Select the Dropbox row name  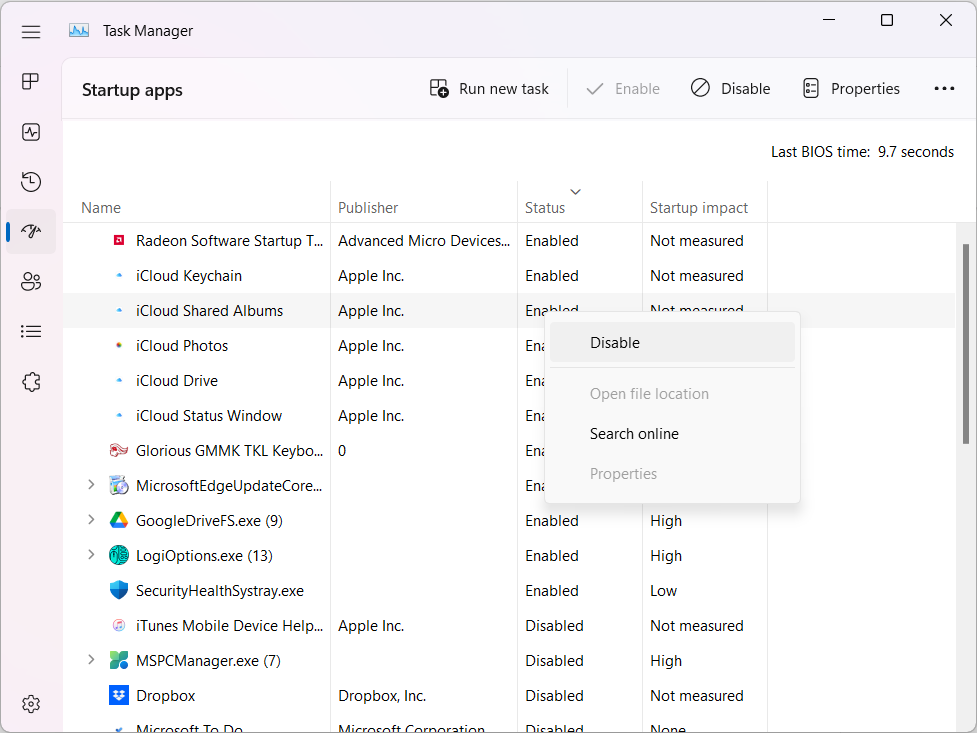point(166,696)
